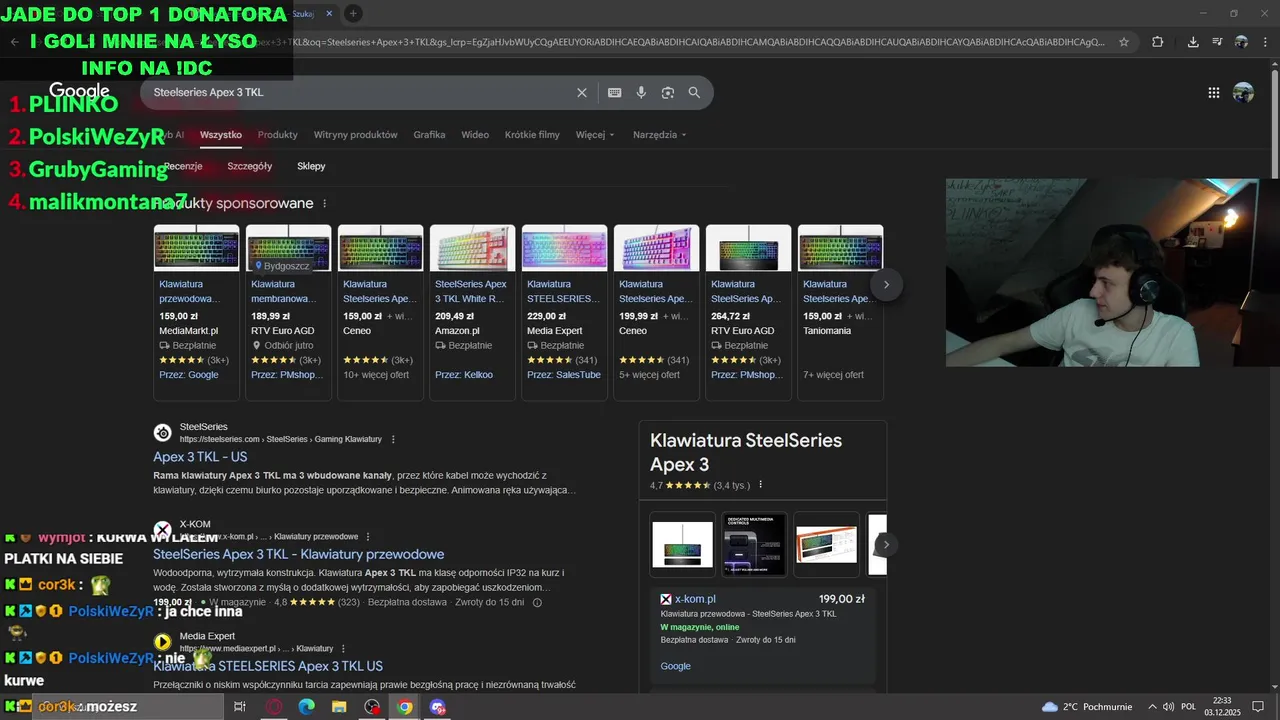The height and width of the screenshot is (720, 1280).
Task: Open the volume control in tray
Action: [x=1169, y=707]
